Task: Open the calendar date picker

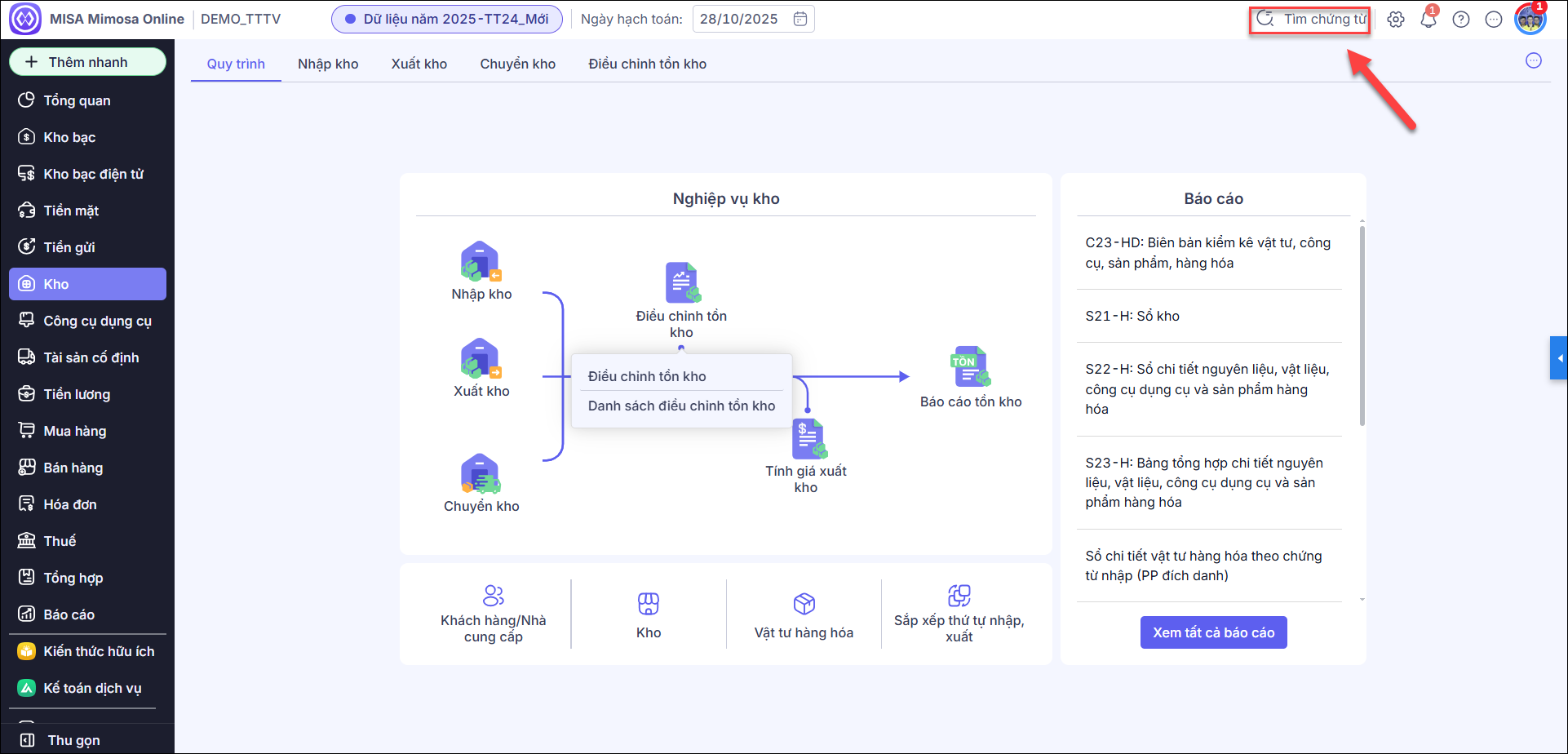Action: coord(800,20)
